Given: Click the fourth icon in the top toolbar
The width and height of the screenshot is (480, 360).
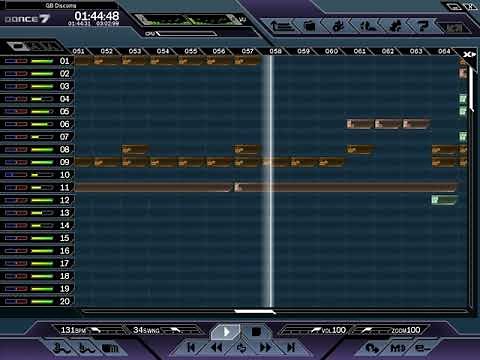Looking at the screenshot, I should (x=367, y=26).
